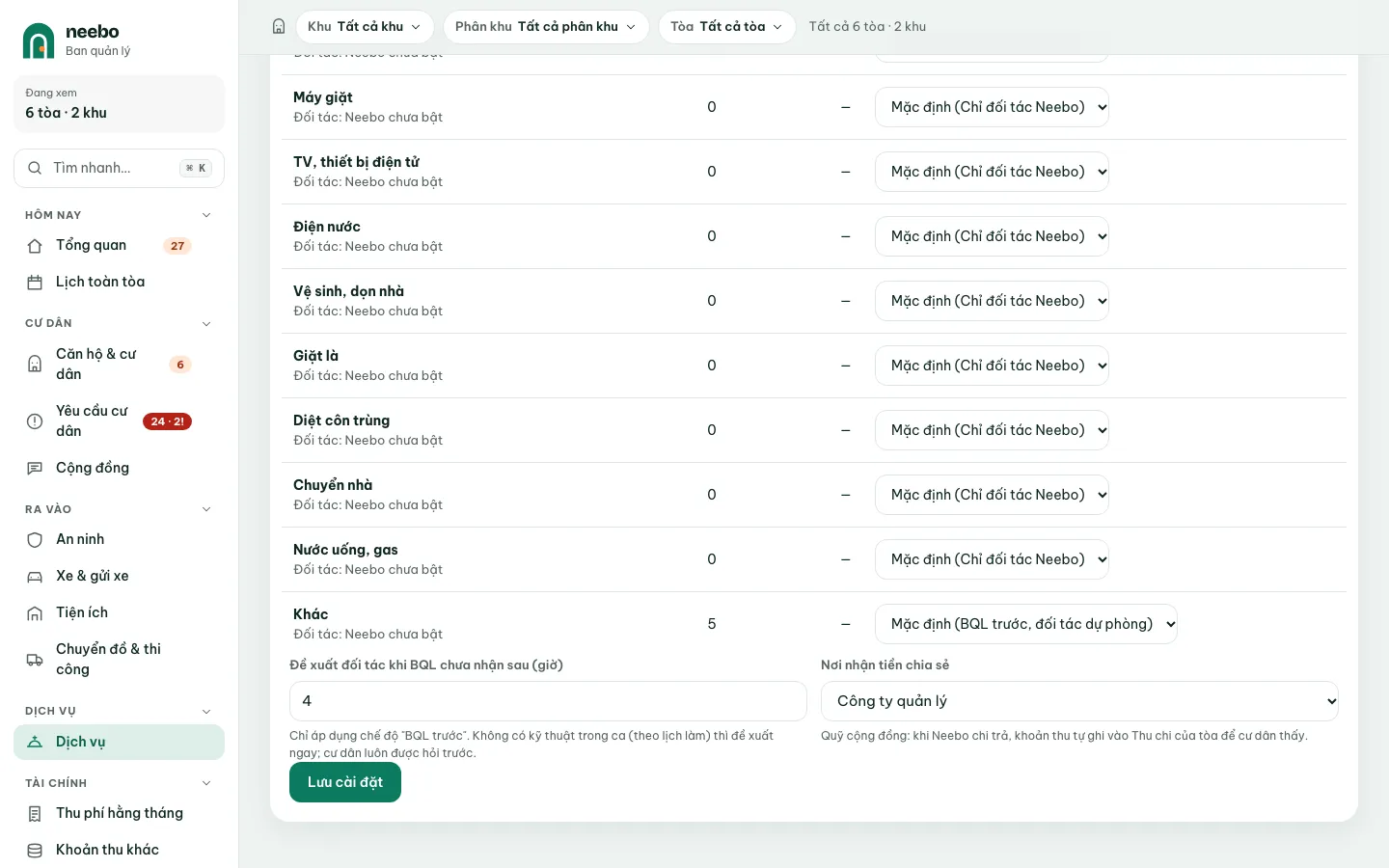Screen dimensions: 1389x868
Task: Go to Tổng quan page
Action: [x=119, y=246]
